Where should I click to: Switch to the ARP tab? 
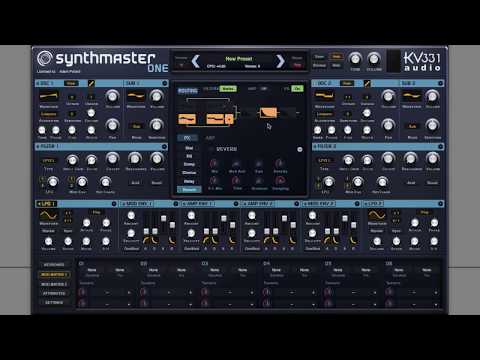(210, 138)
